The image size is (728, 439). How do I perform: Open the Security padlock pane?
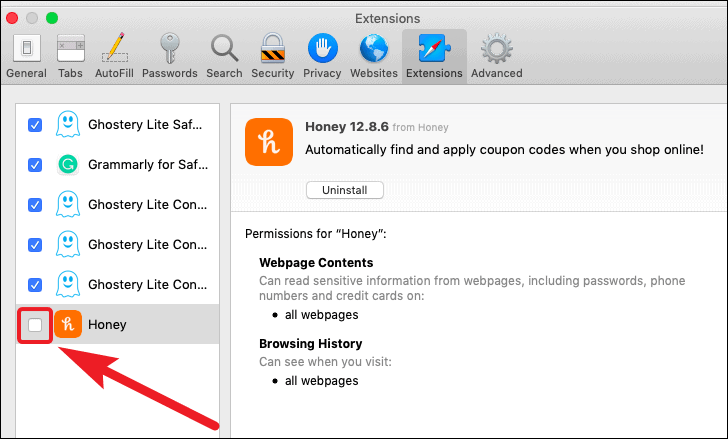click(273, 56)
